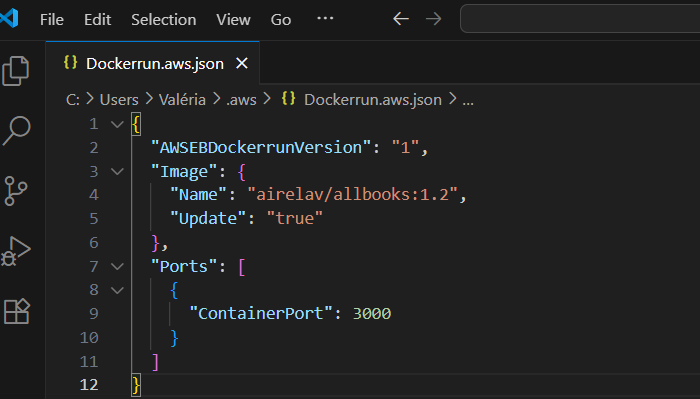Click the "Name" key on line 4
This screenshot has height=399, width=700.
(198, 195)
